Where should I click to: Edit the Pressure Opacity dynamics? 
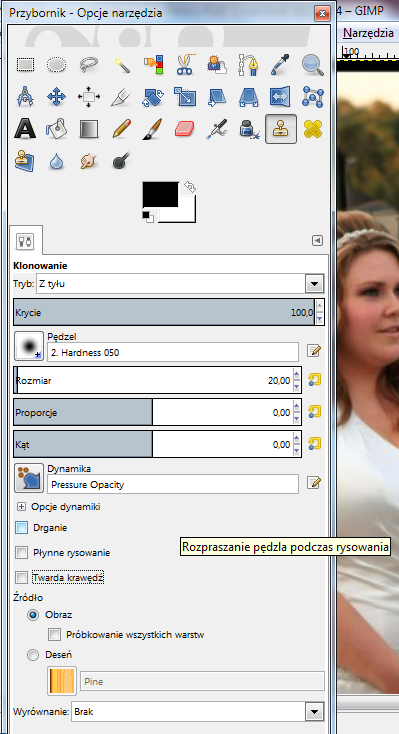(314, 483)
